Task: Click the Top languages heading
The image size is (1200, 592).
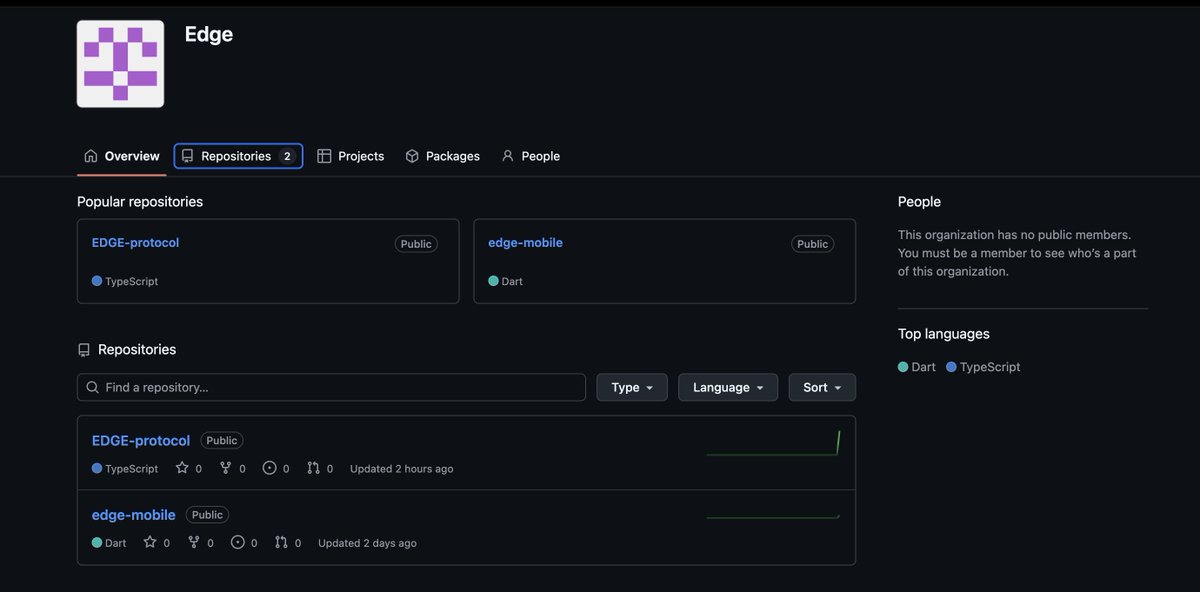Action: (x=944, y=334)
